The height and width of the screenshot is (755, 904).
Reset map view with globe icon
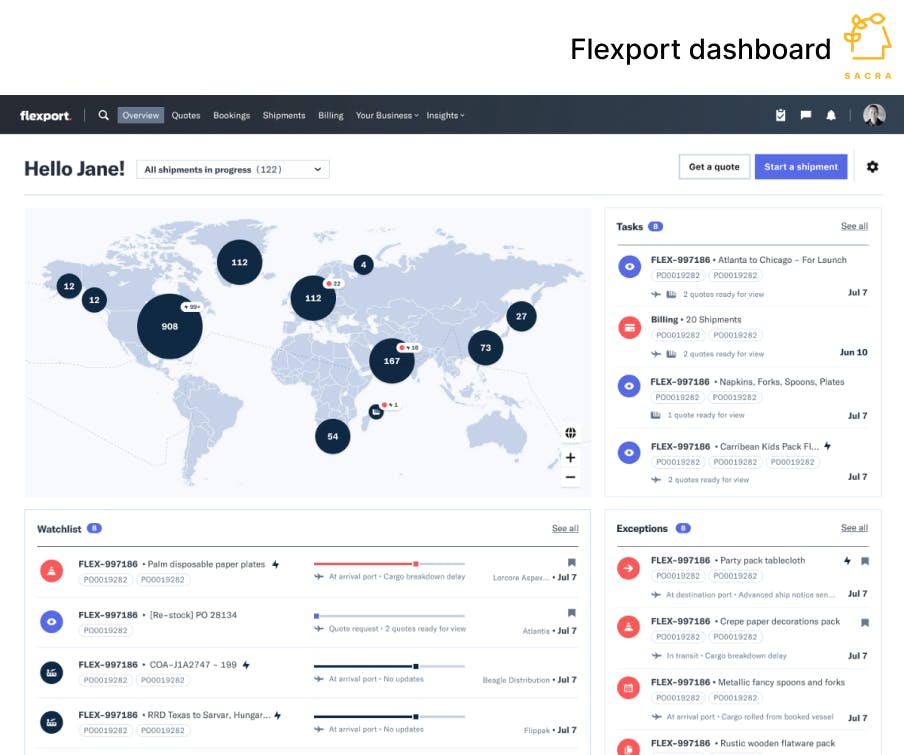[570, 433]
